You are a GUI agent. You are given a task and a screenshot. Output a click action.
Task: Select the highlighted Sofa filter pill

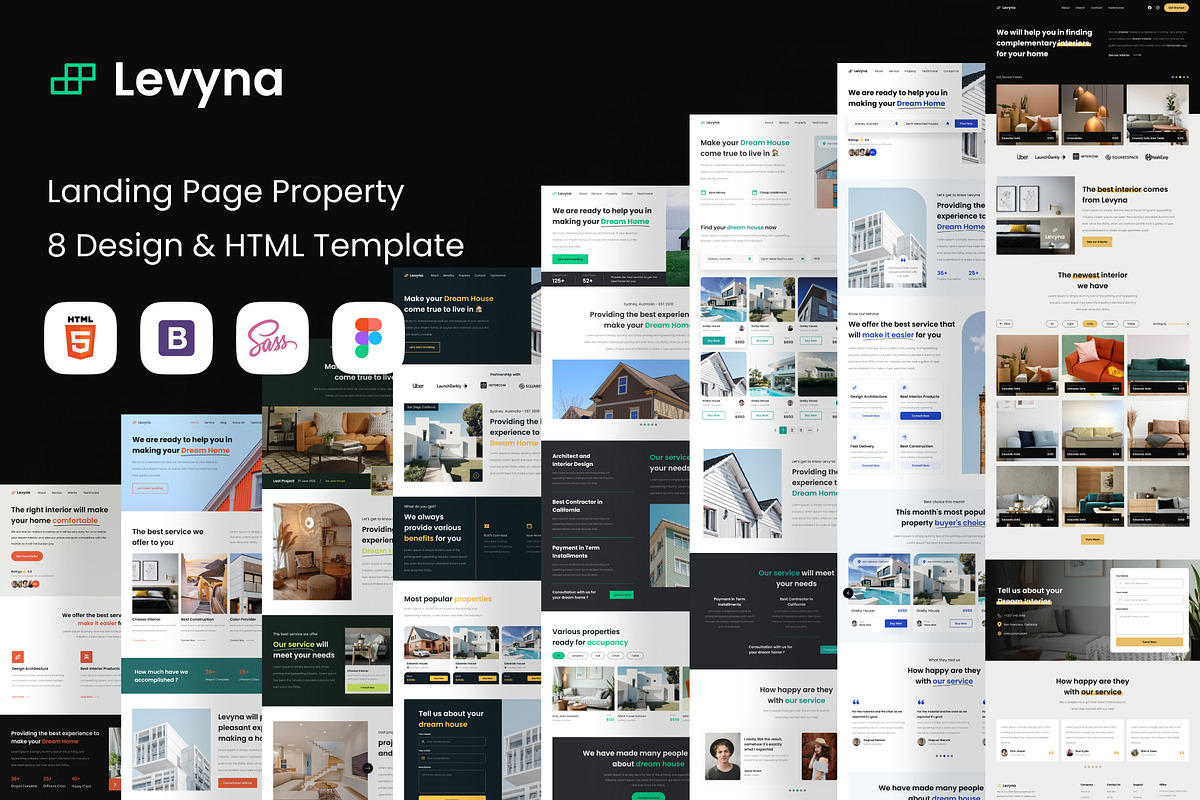click(1090, 324)
